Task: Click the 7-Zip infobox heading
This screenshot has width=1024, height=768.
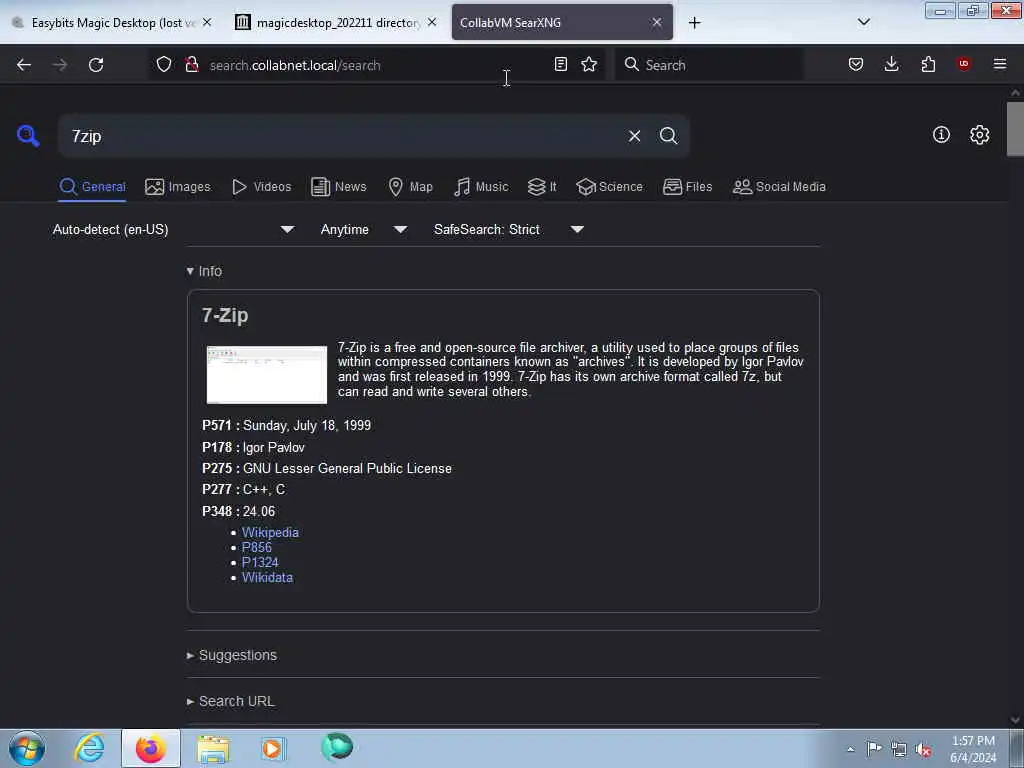Action: click(225, 315)
